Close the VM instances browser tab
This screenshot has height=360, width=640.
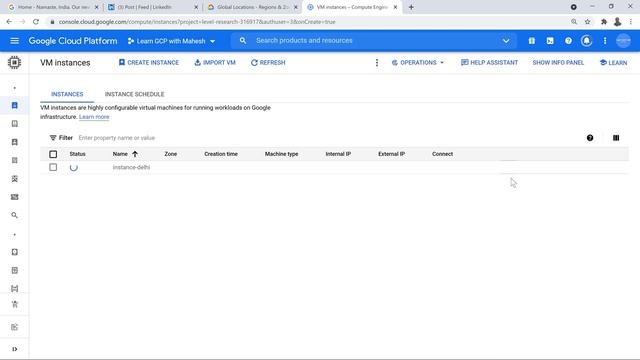395,7
